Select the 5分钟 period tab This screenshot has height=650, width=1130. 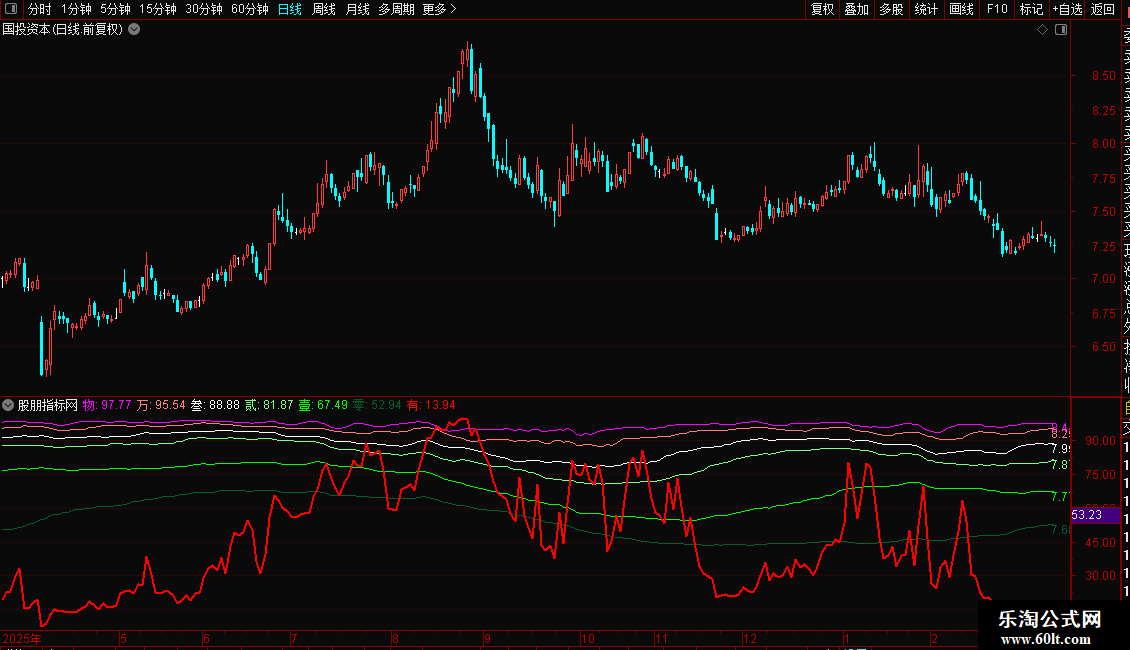coord(115,9)
